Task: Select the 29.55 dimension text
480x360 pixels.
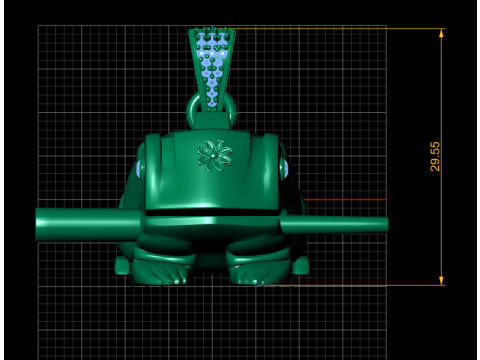Action: point(435,157)
